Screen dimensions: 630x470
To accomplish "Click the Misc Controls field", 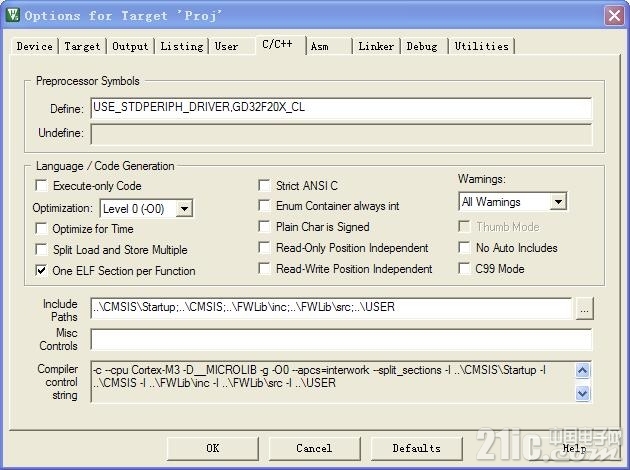I will point(341,339).
